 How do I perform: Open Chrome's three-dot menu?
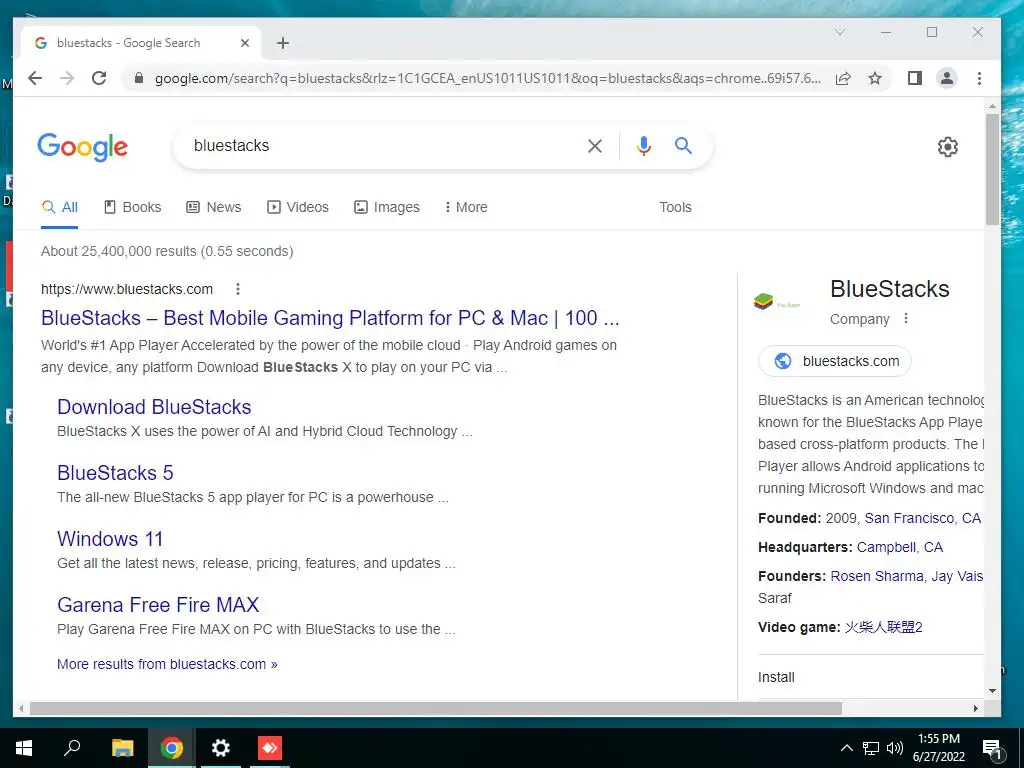[x=979, y=78]
